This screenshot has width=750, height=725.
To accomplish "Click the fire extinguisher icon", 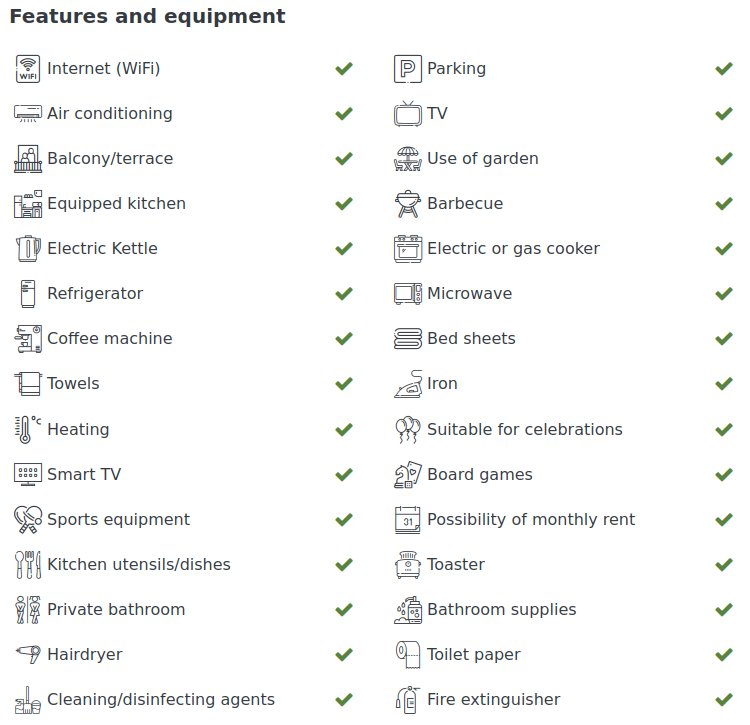I will click(408, 700).
